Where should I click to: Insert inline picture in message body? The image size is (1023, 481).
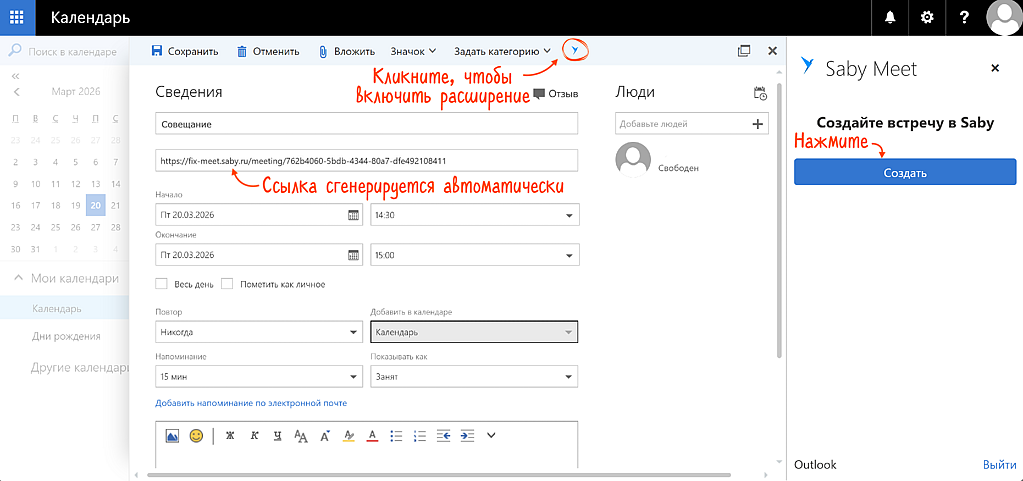[172, 435]
